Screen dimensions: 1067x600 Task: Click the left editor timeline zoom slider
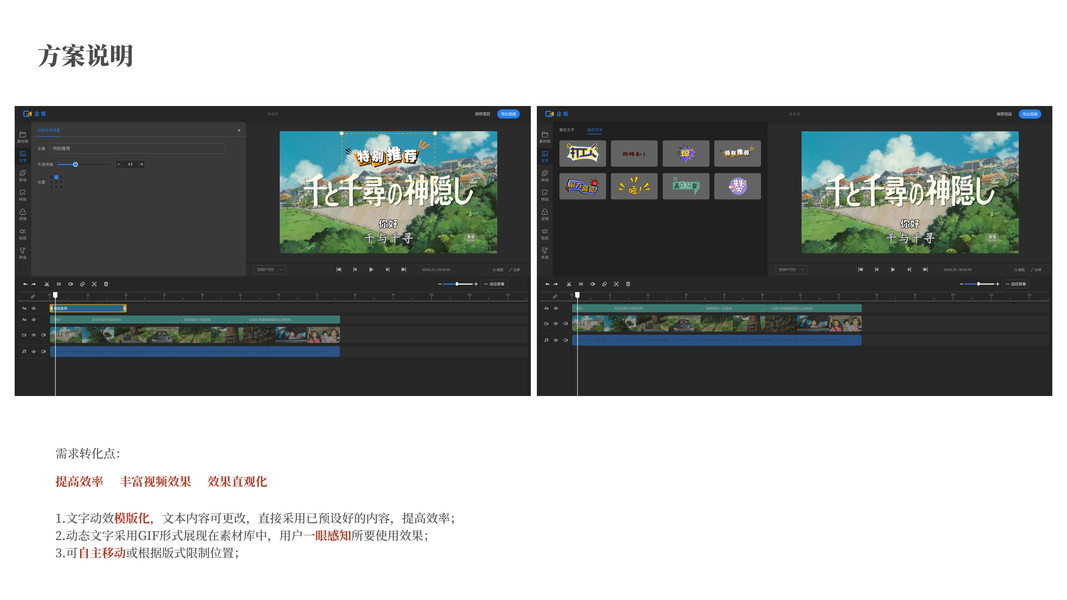(x=457, y=284)
